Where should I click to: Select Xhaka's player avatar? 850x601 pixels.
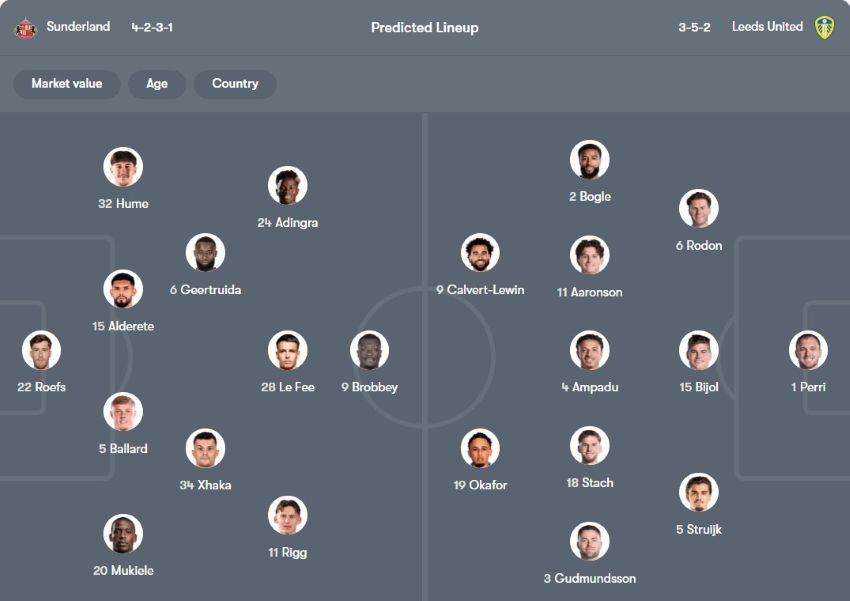pyautogui.click(x=205, y=448)
